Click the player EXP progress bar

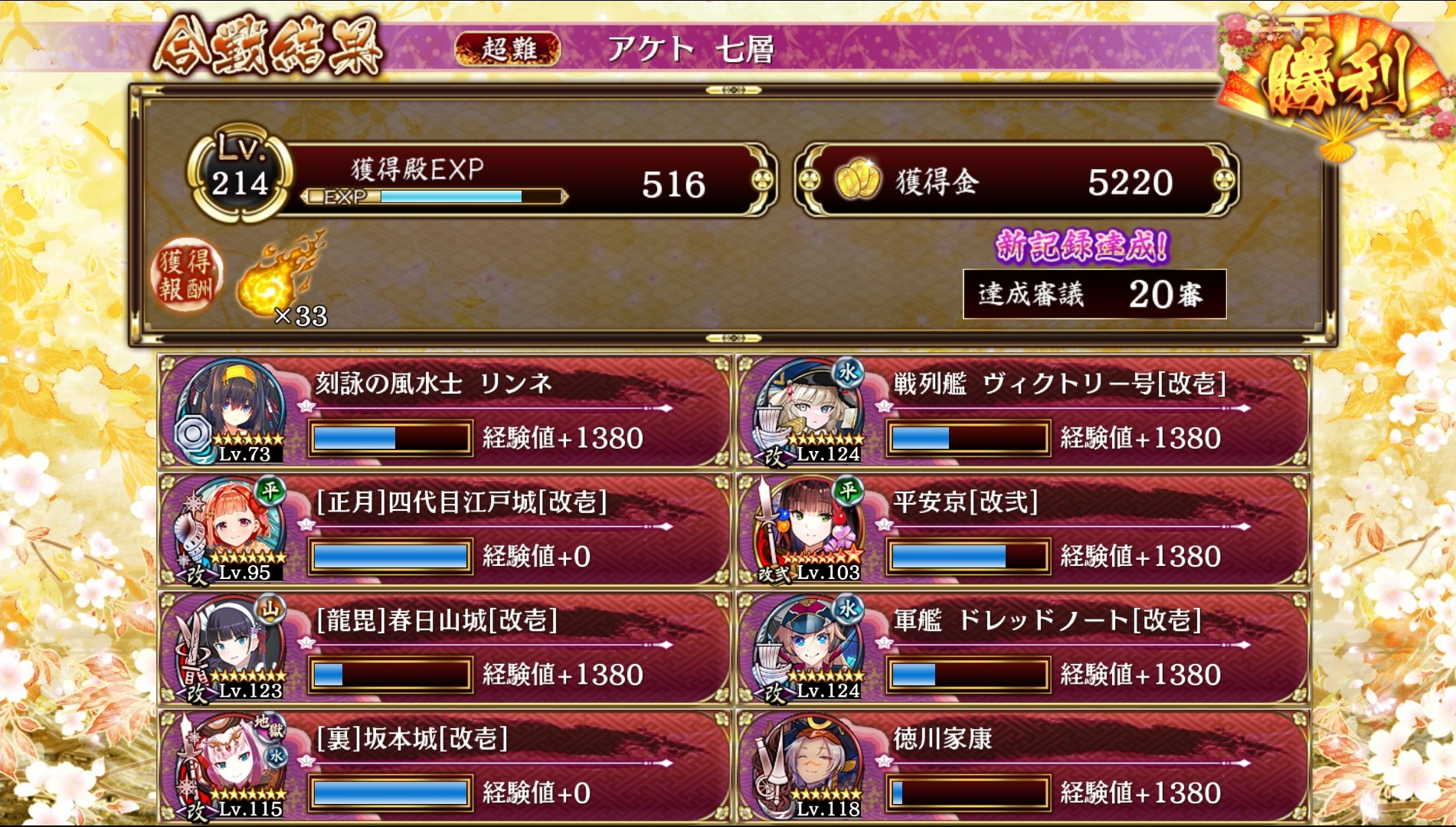click(x=434, y=197)
